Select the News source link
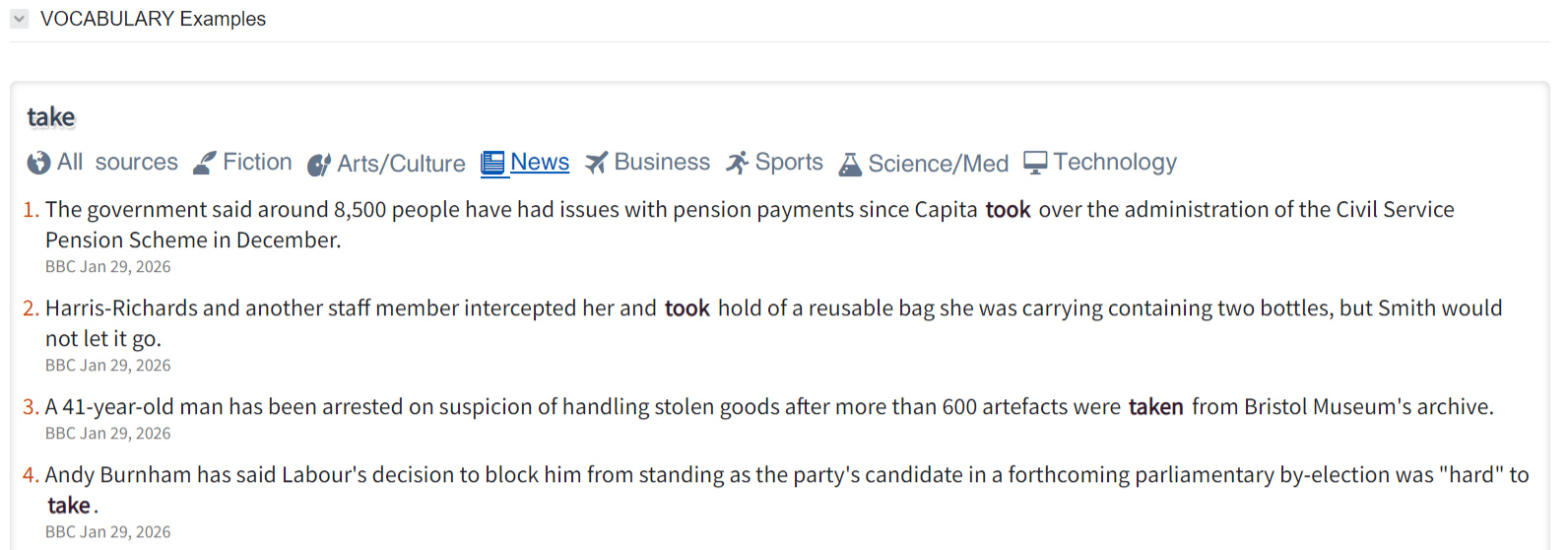1568x550 pixels. tap(540, 162)
